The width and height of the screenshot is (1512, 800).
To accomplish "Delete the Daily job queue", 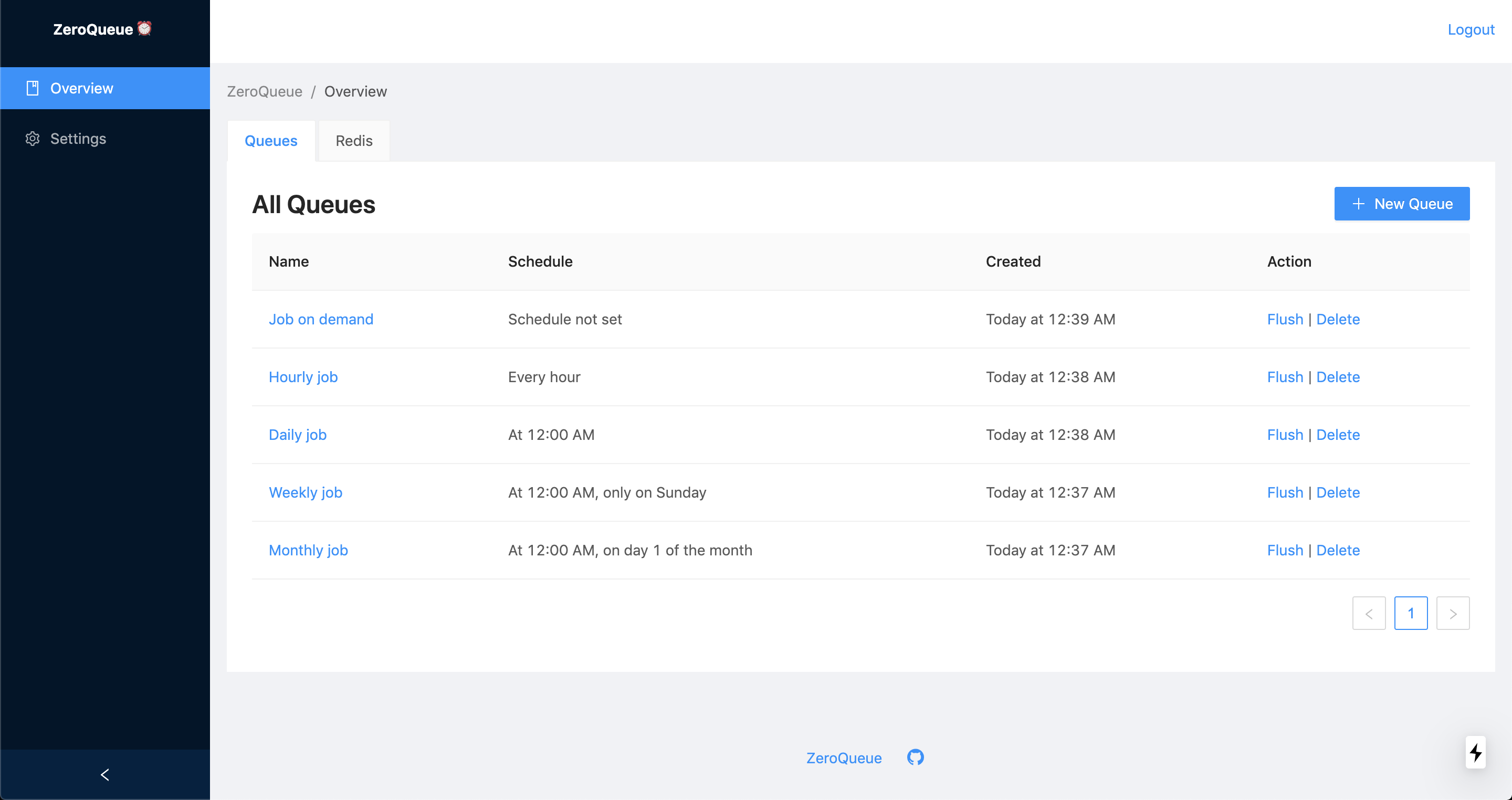I will click(x=1337, y=435).
